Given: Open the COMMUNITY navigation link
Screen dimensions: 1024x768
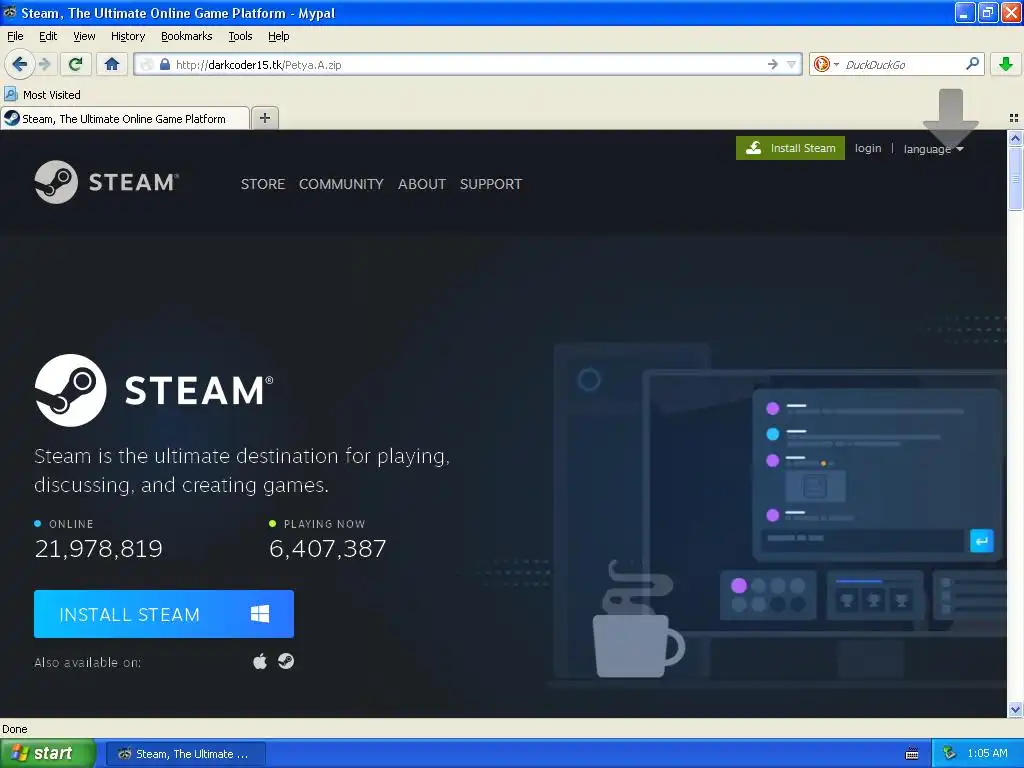Looking at the screenshot, I should 341,184.
